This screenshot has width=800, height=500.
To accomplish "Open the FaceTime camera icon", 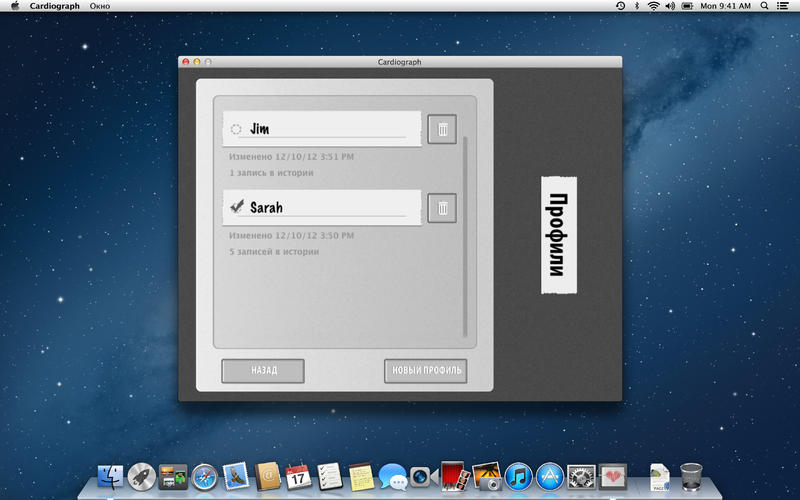I will click(x=424, y=477).
